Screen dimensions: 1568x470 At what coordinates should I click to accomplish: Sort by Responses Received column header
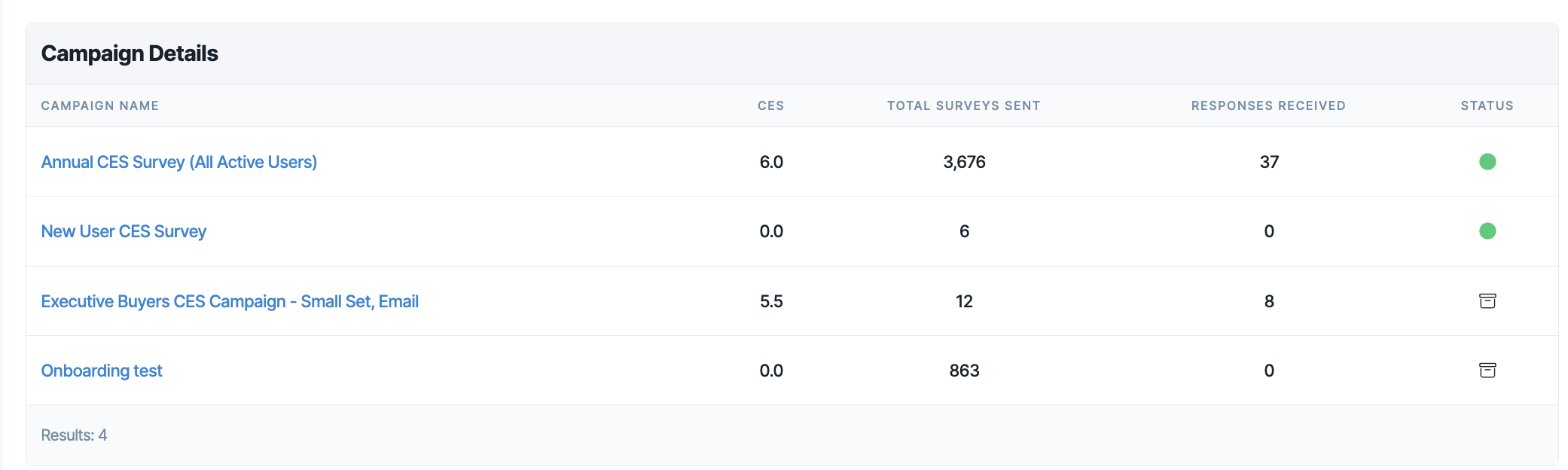pos(1268,105)
